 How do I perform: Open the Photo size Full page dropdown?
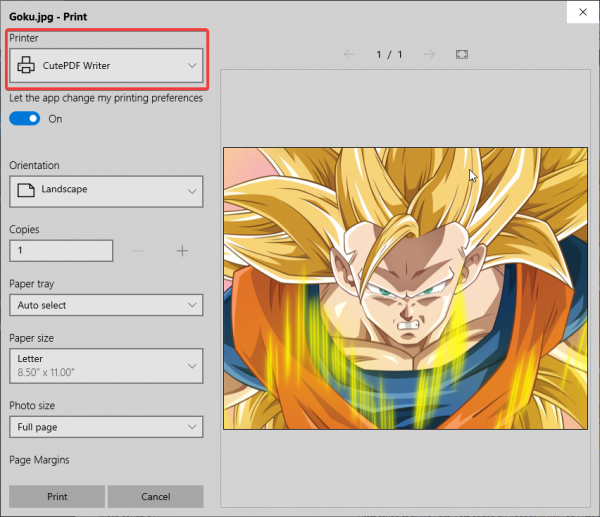click(x=106, y=427)
